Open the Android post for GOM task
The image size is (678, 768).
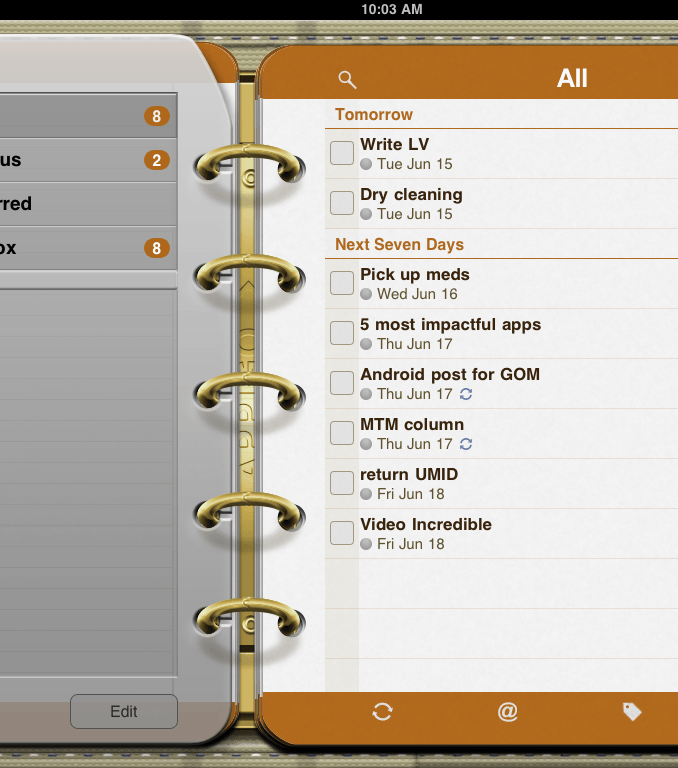pyautogui.click(x=450, y=374)
